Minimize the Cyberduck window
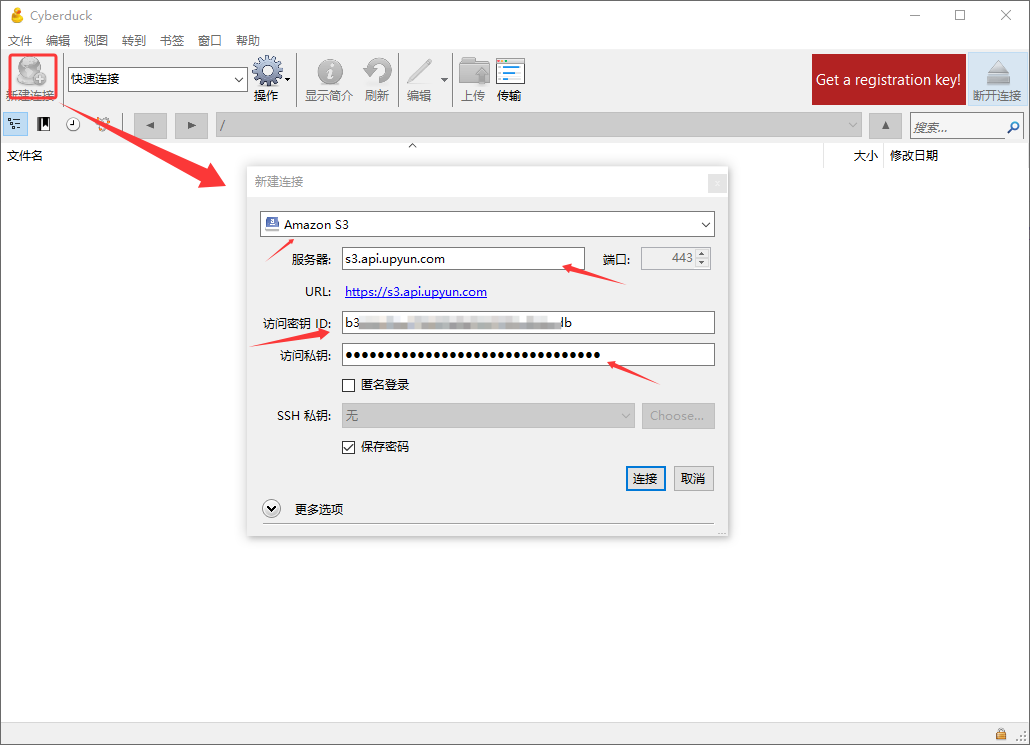This screenshot has height=745, width=1030. coord(915,15)
